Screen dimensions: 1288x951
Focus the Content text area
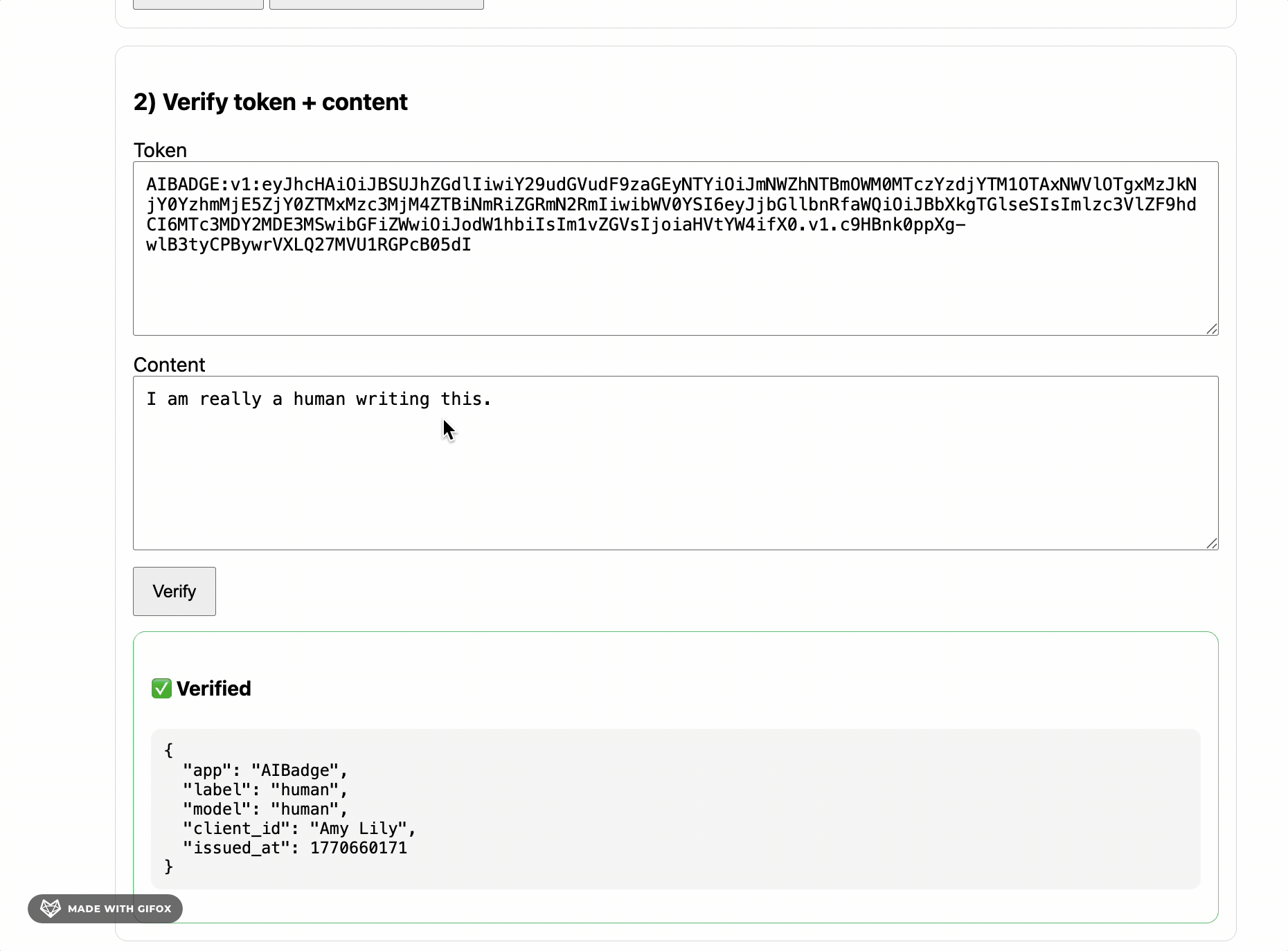click(x=676, y=463)
